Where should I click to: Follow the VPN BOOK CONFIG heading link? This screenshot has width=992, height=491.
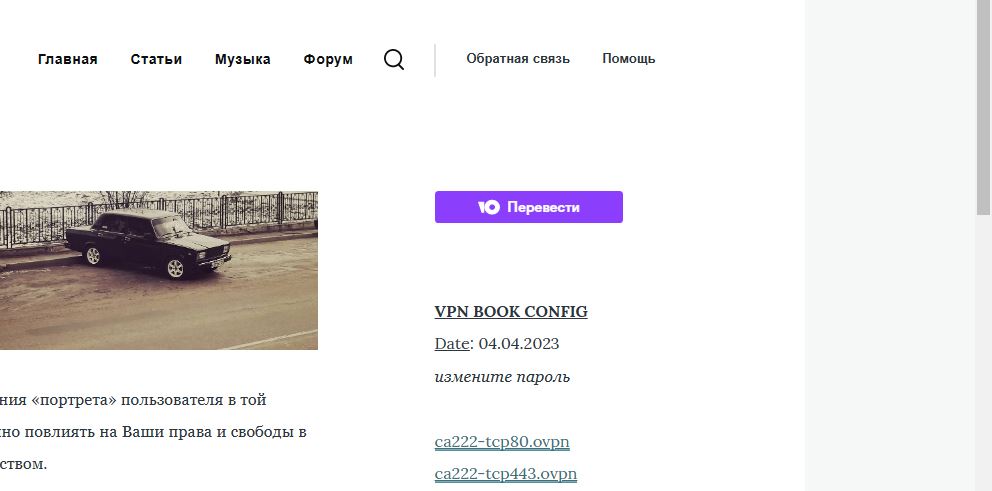(x=511, y=311)
